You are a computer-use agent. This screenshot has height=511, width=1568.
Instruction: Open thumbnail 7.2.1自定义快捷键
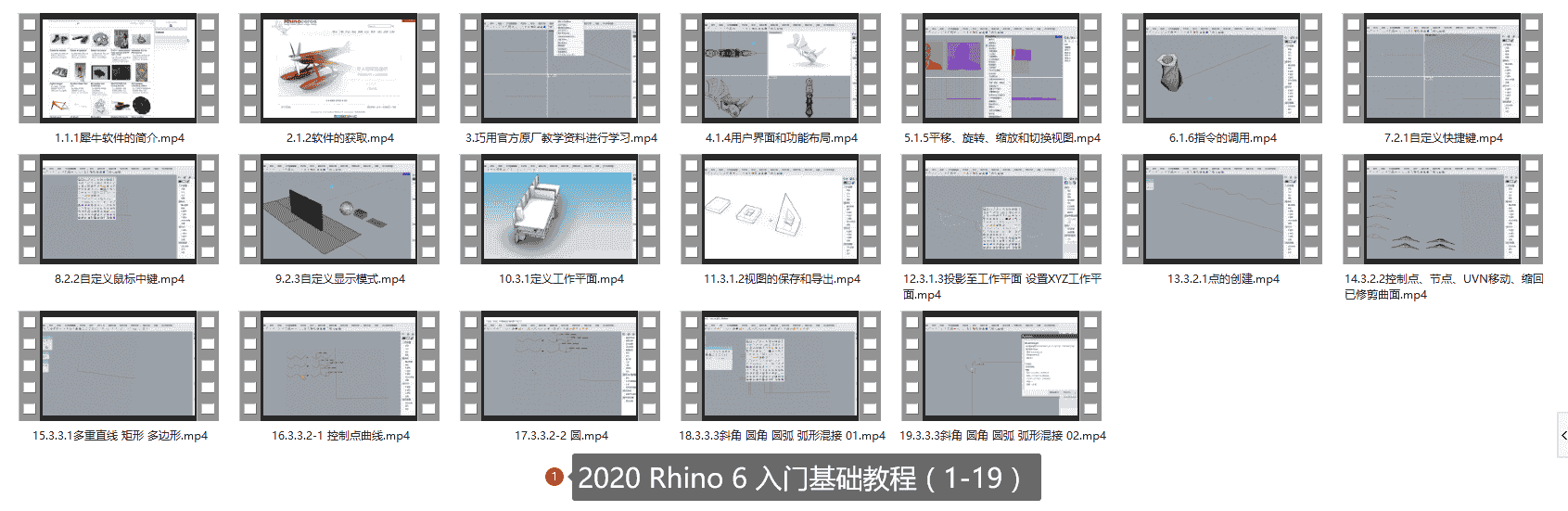click(1443, 68)
